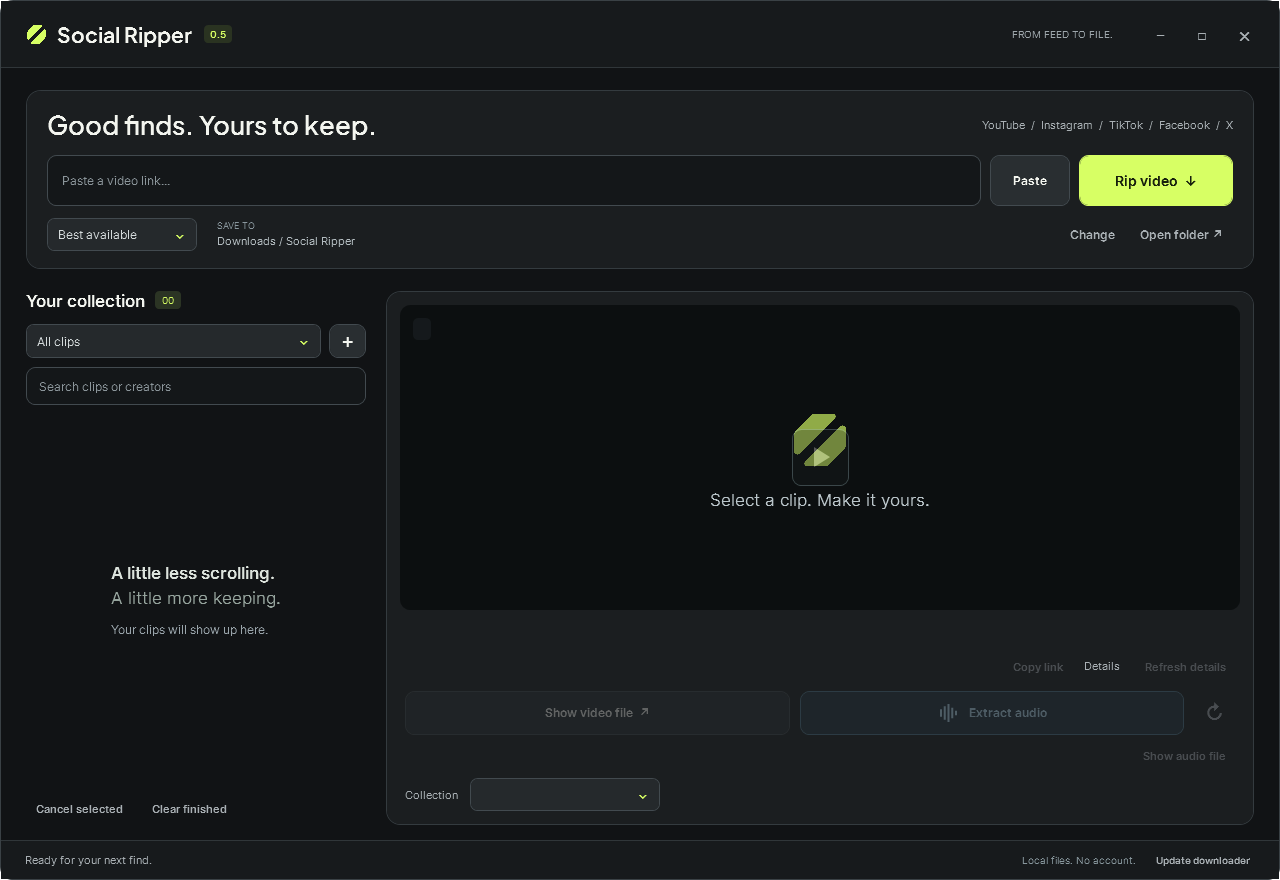The image size is (1280, 880).
Task: Close the Social Ripper window
Action: [x=1245, y=36]
